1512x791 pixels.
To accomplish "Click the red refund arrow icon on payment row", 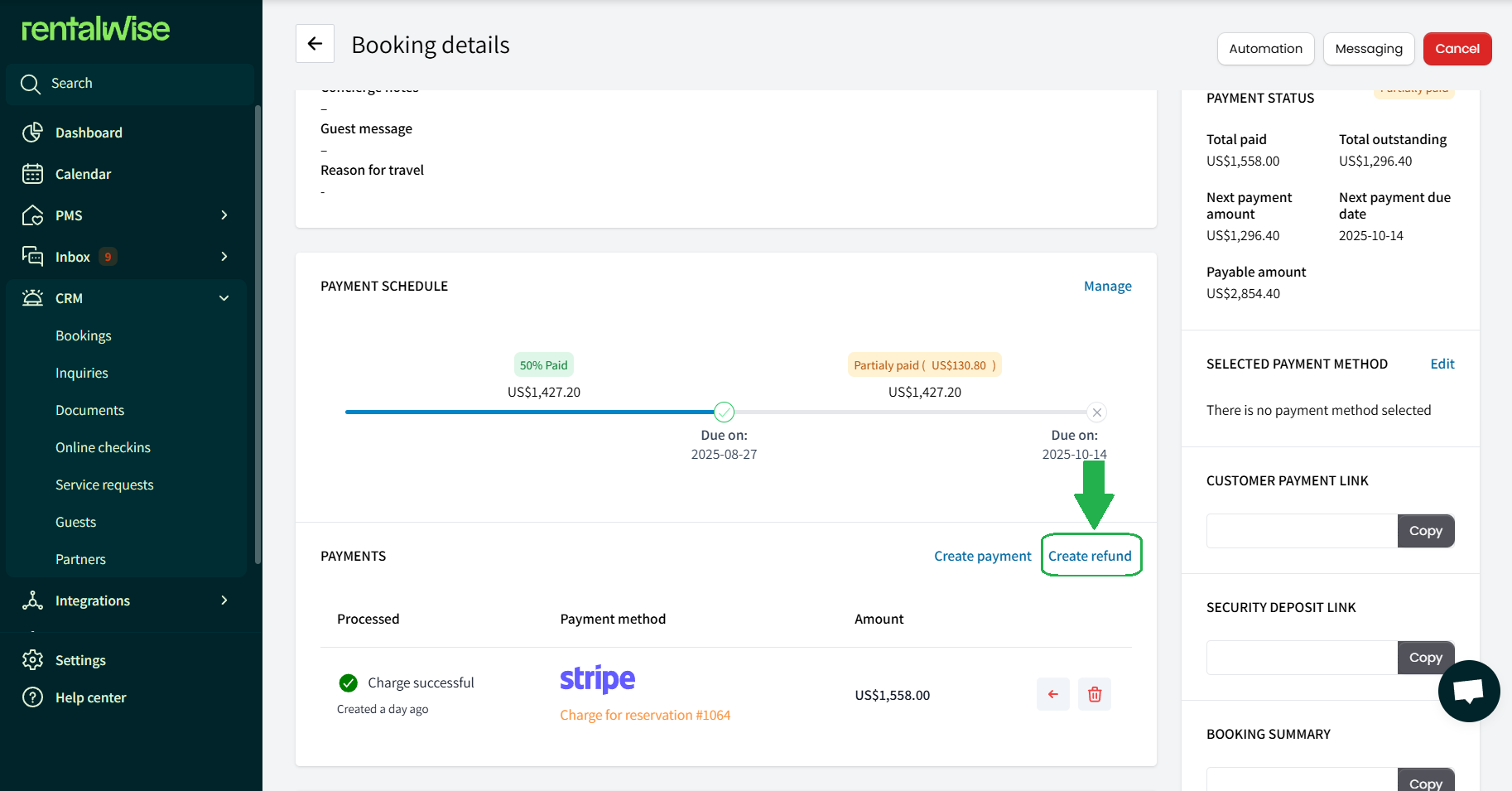I will point(1052,694).
